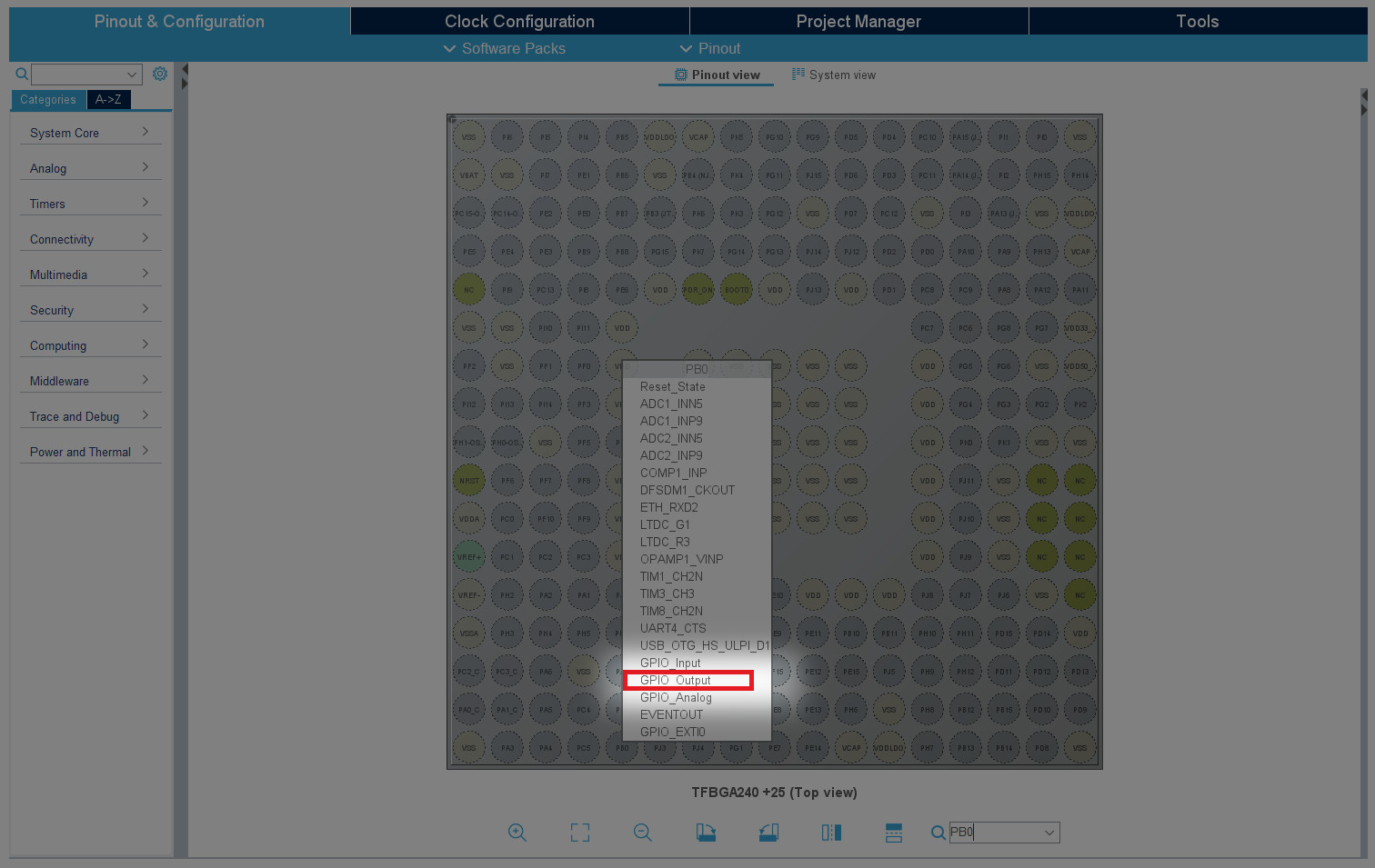Choose GPIO_EXTI0 from PB0 menu
1375x868 pixels.
coord(697,732)
